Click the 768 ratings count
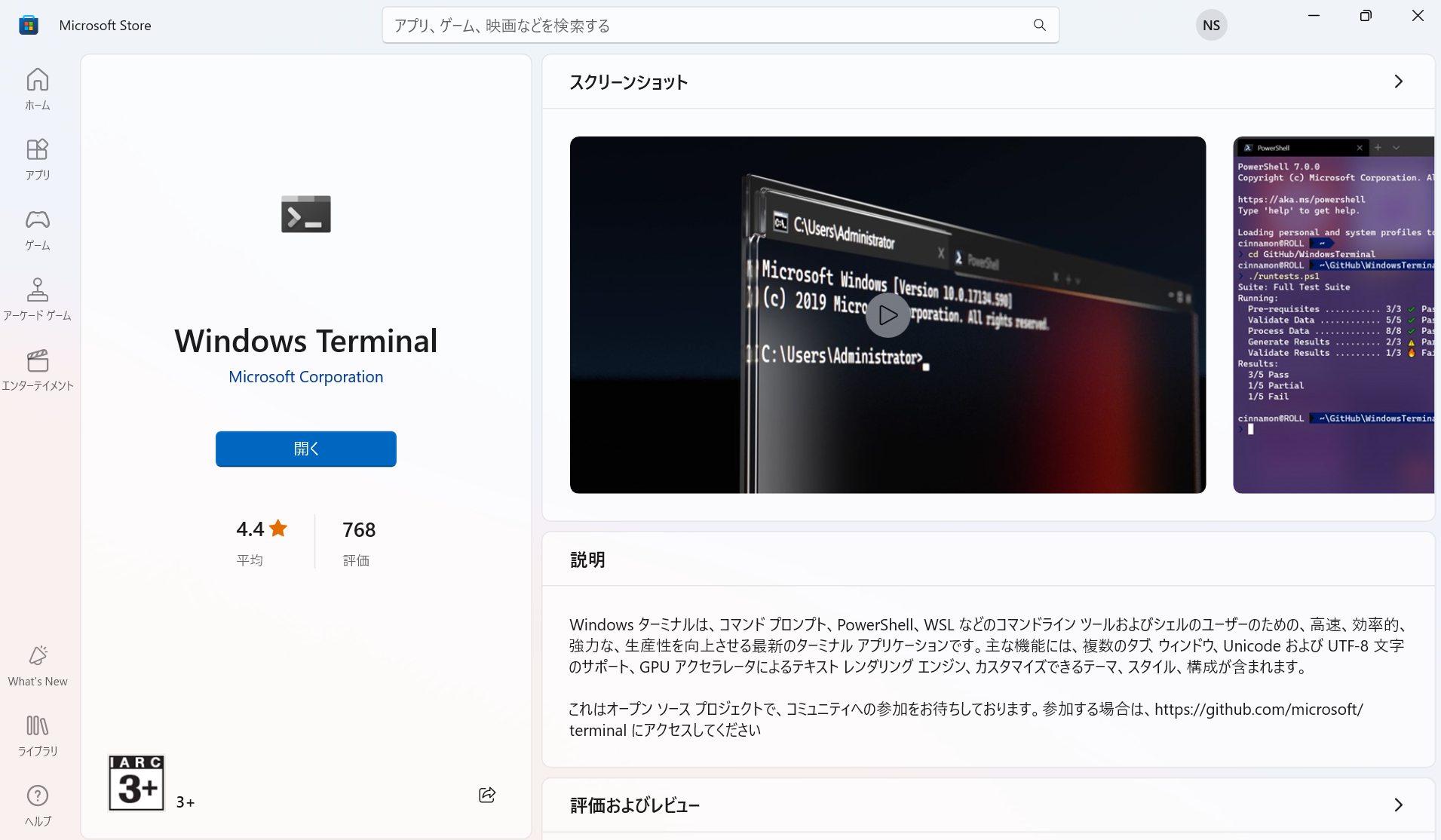This screenshot has width=1441, height=840. coord(359,529)
